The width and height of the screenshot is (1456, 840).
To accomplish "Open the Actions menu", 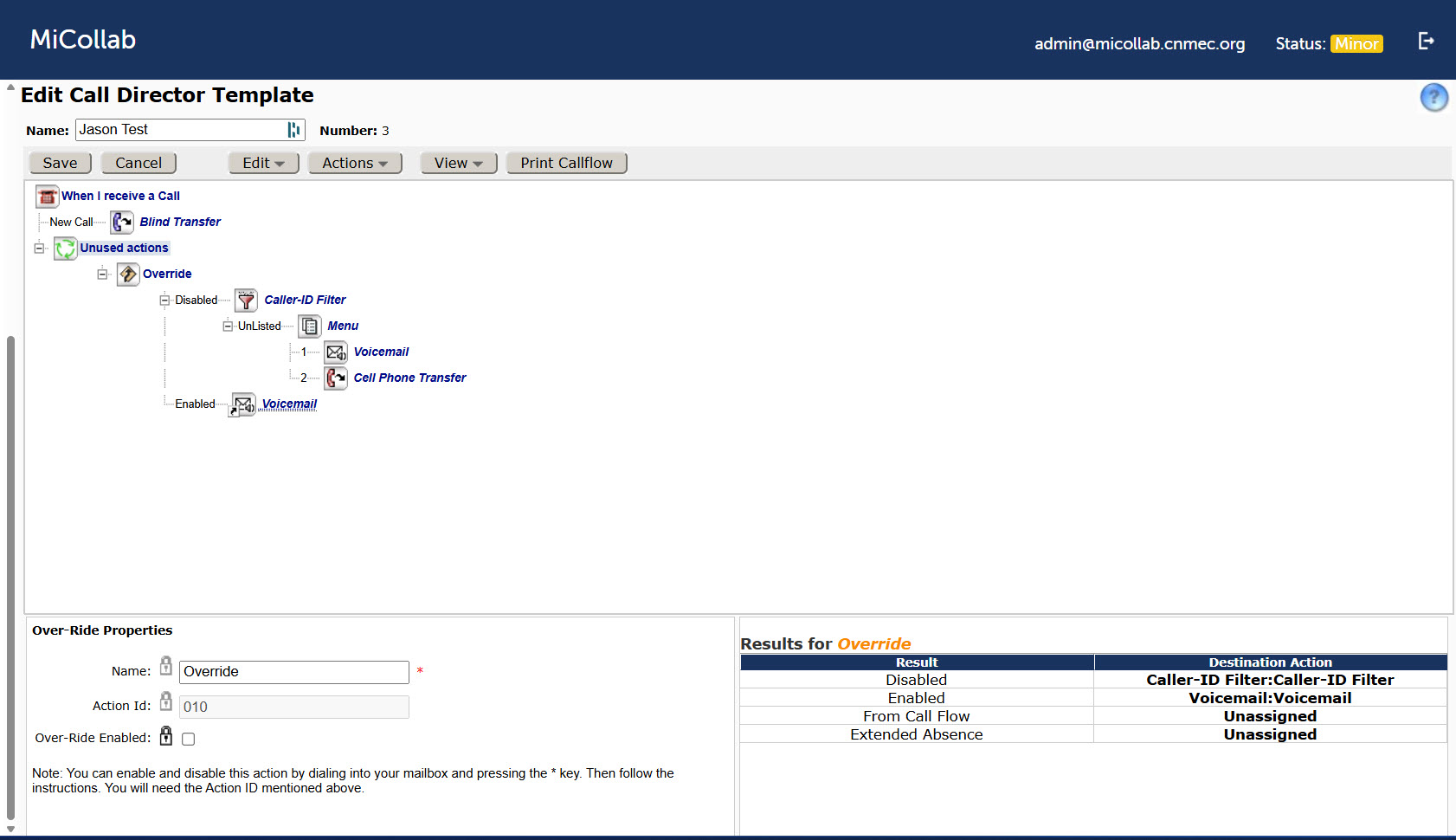I will pyautogui.click(x=354, y=163).
